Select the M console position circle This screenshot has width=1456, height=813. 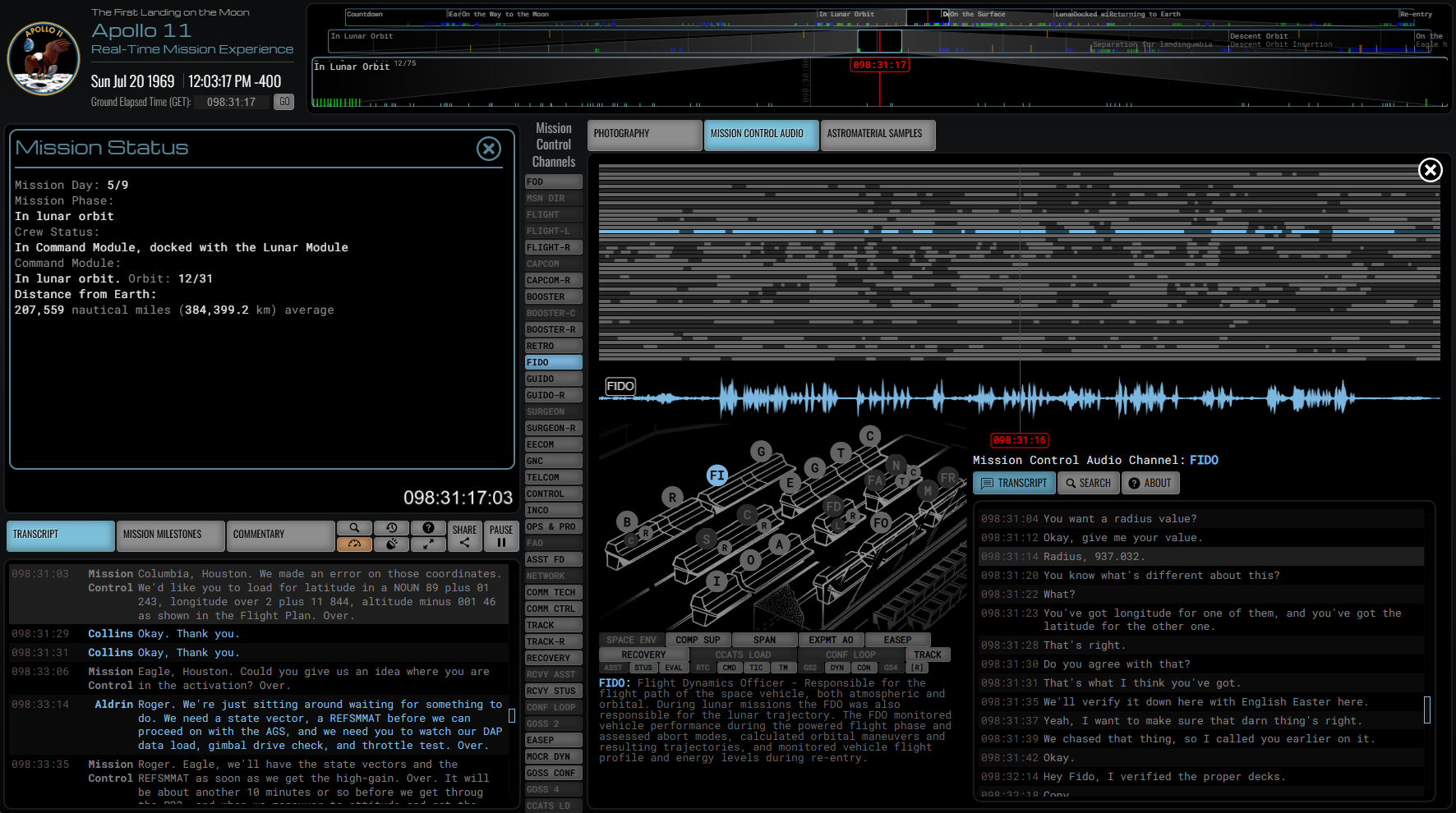(928, 491)
